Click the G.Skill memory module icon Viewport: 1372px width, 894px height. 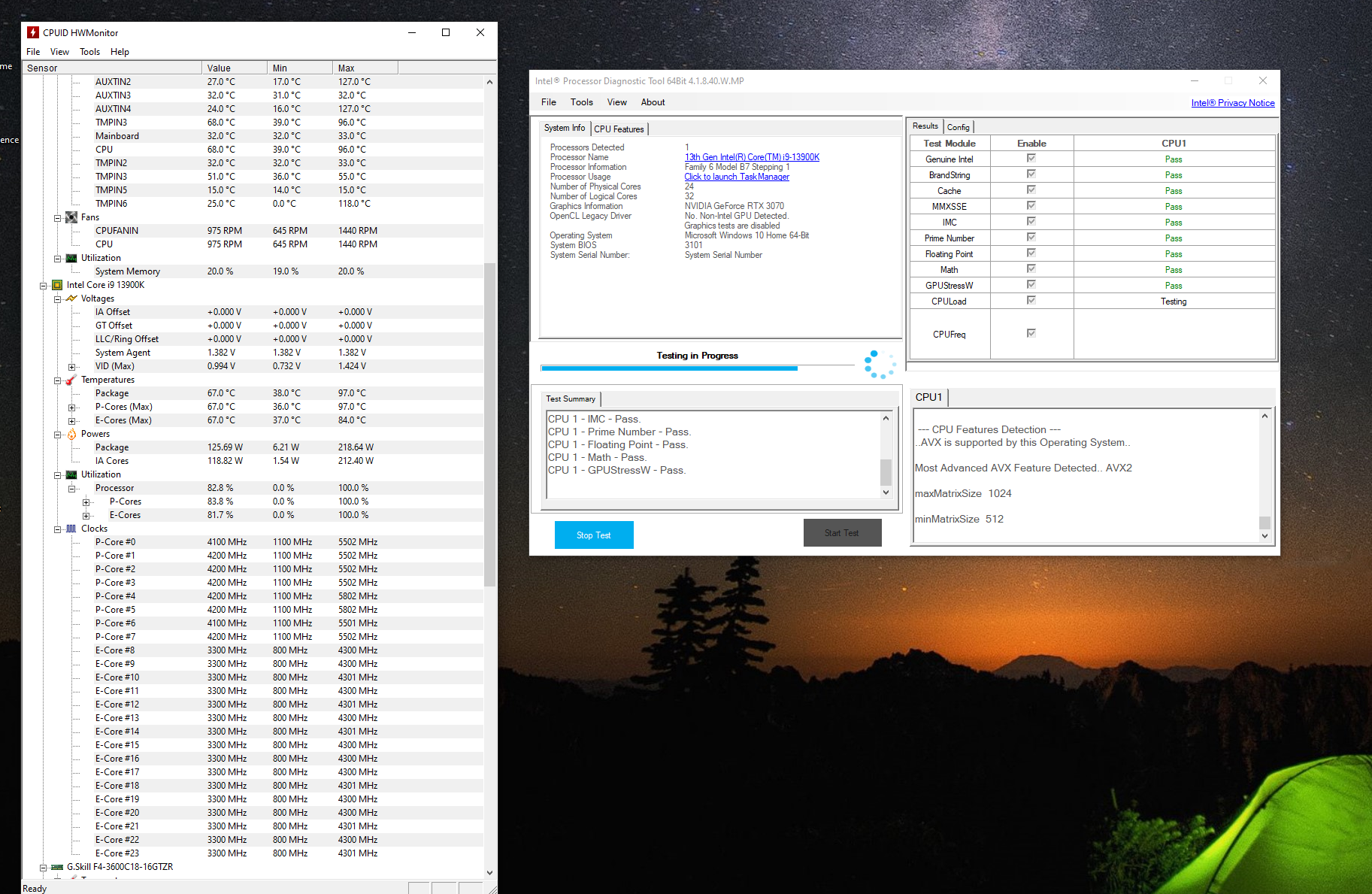click(x=57, y=867)
